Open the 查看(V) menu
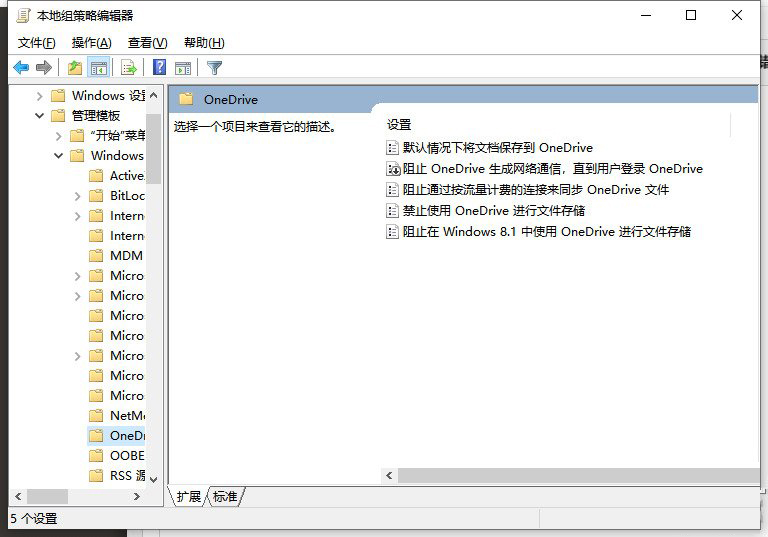Image resolution: width=768 pixels, height=537 pixels. click(147, 43)
